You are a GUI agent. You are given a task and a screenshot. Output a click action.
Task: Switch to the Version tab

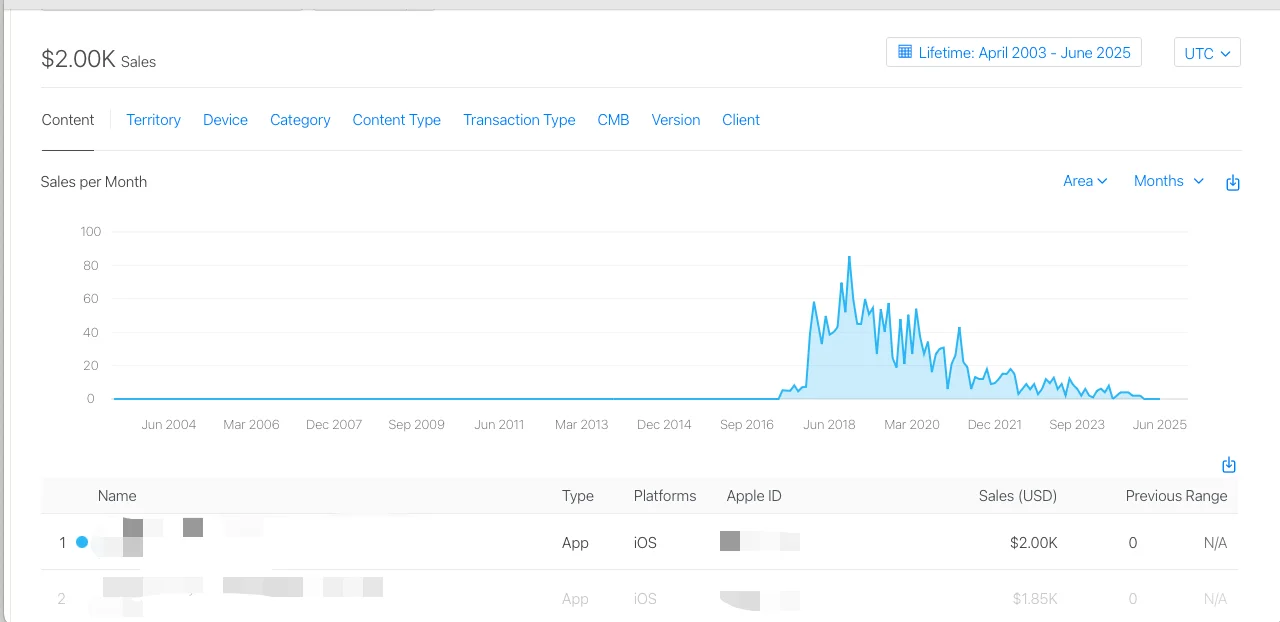pyautogui.click(x=676, y=120)
